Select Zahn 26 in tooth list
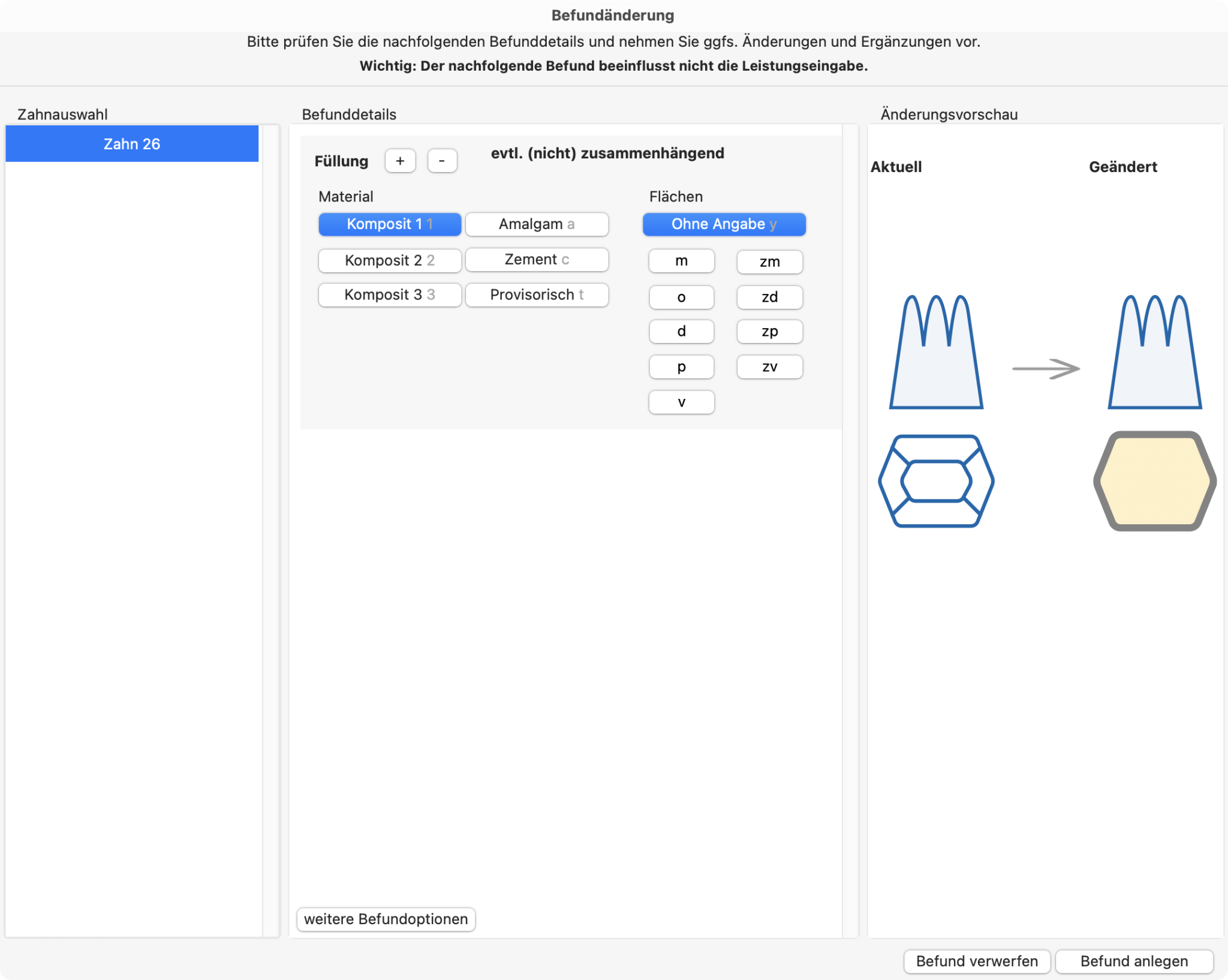 [132, 144]
